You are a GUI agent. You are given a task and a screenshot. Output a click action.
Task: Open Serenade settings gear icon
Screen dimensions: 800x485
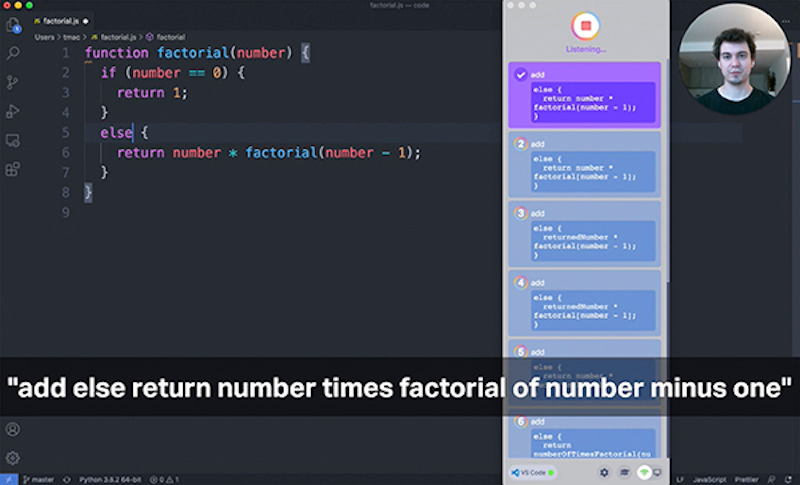[x=604, y=472]
